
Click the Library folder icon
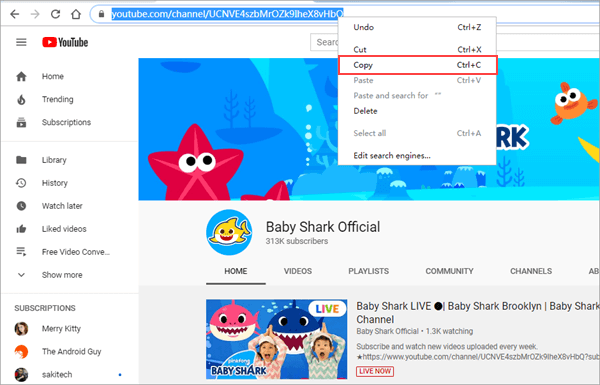click(x=21, y=160)
